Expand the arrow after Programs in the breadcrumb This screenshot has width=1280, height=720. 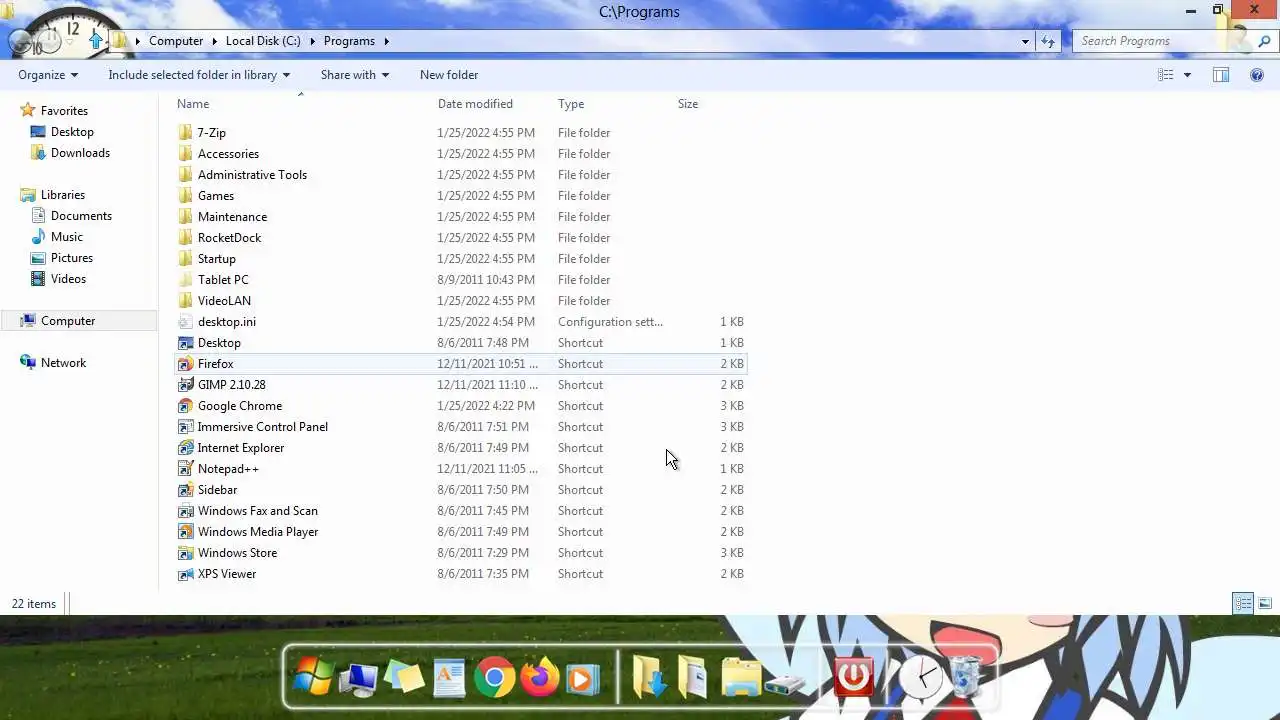(x=386, y=41)
